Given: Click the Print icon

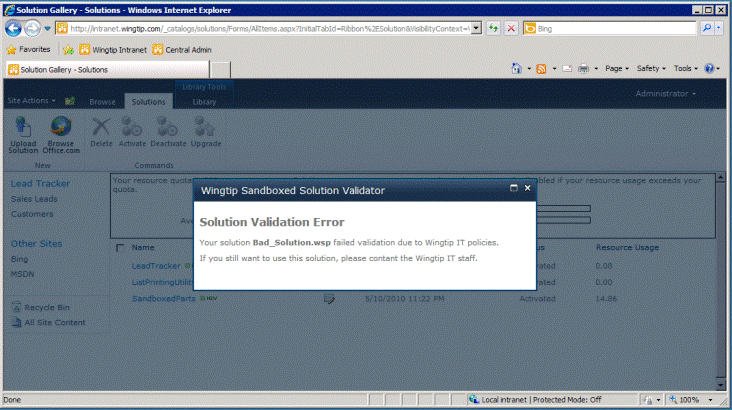Looking at the screenshot, I should (x=584, y=69).
